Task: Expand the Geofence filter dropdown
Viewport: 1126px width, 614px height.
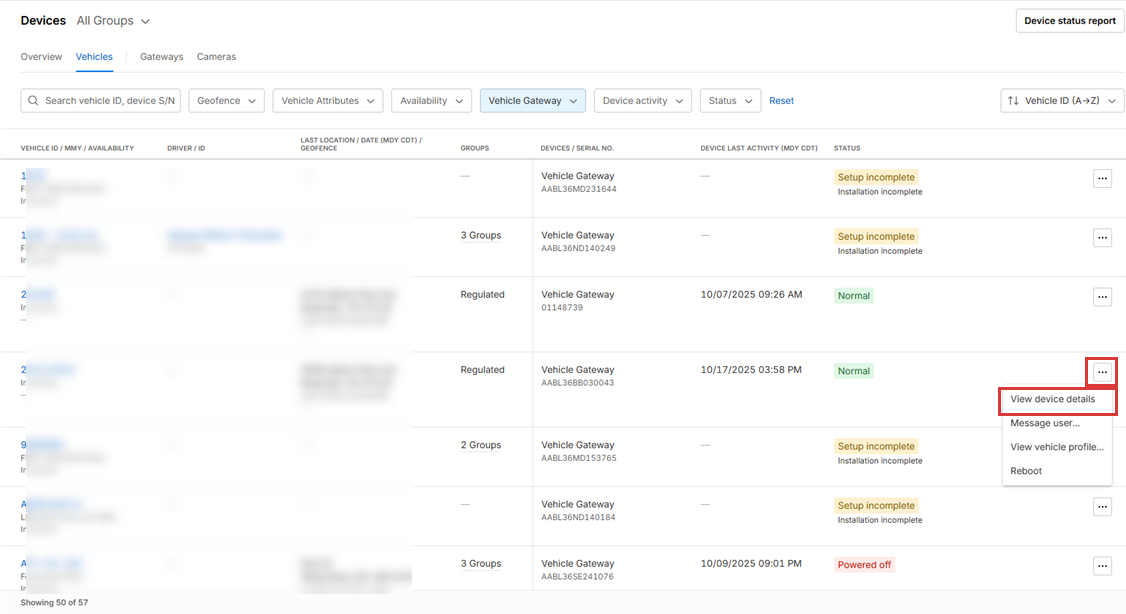Action: click(x=226, y=101)
